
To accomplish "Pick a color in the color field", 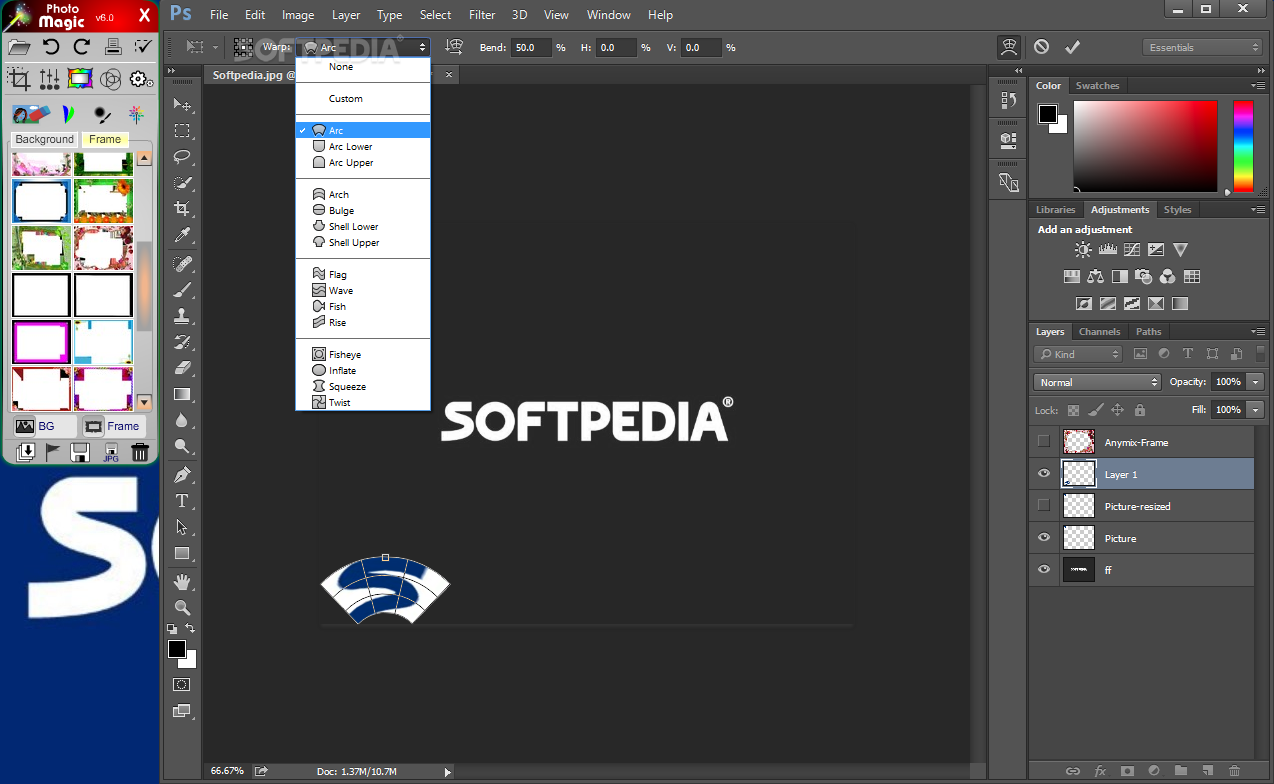I will (x=1145, y=146).
